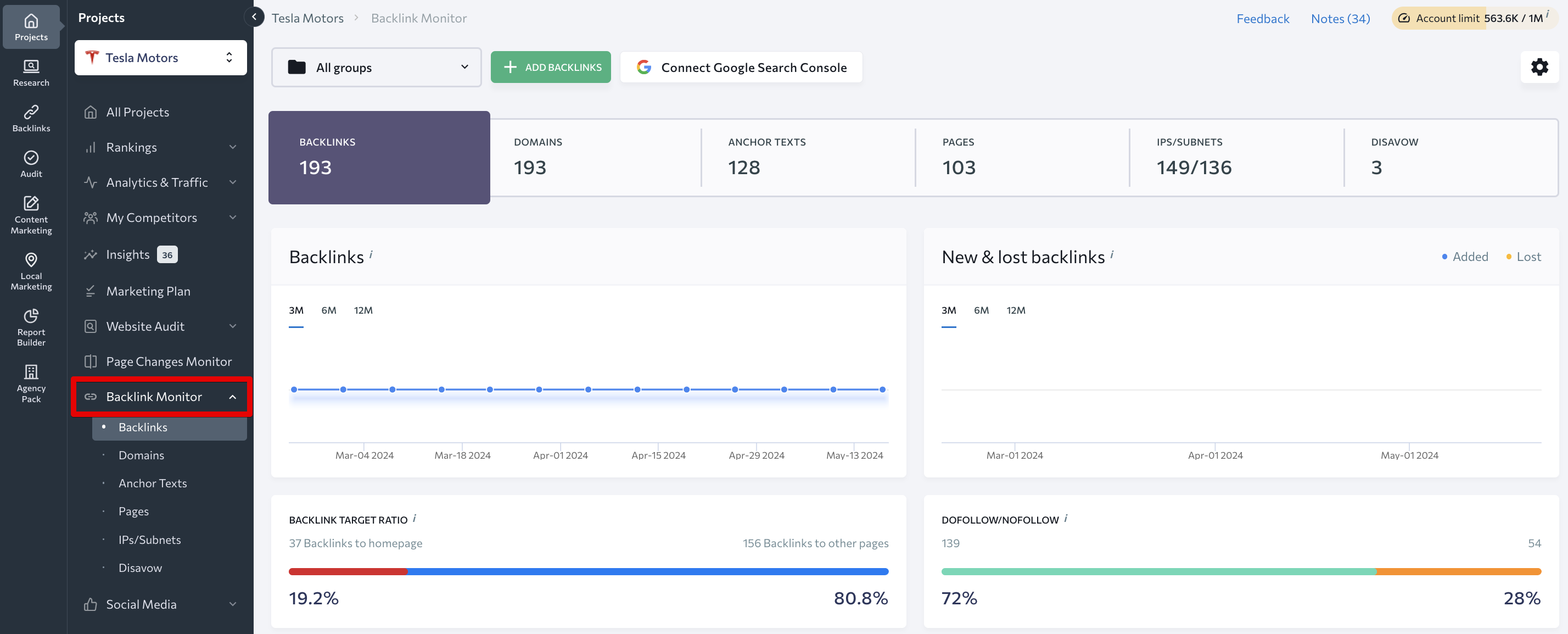Screen dimensions: 1568x634
Task: Open the Backlinks rail icon
Action: click(x=31, y=118)
